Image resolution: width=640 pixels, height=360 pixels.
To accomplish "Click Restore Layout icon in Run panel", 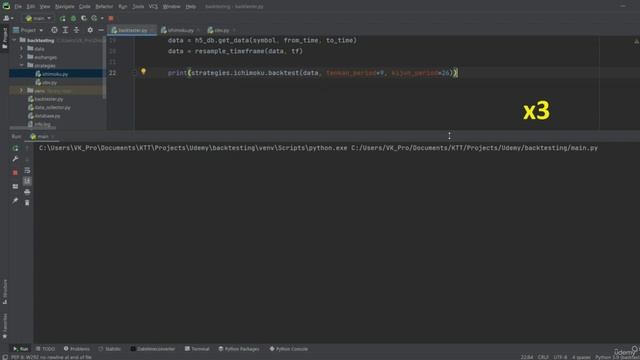I will tap(15, 187).
